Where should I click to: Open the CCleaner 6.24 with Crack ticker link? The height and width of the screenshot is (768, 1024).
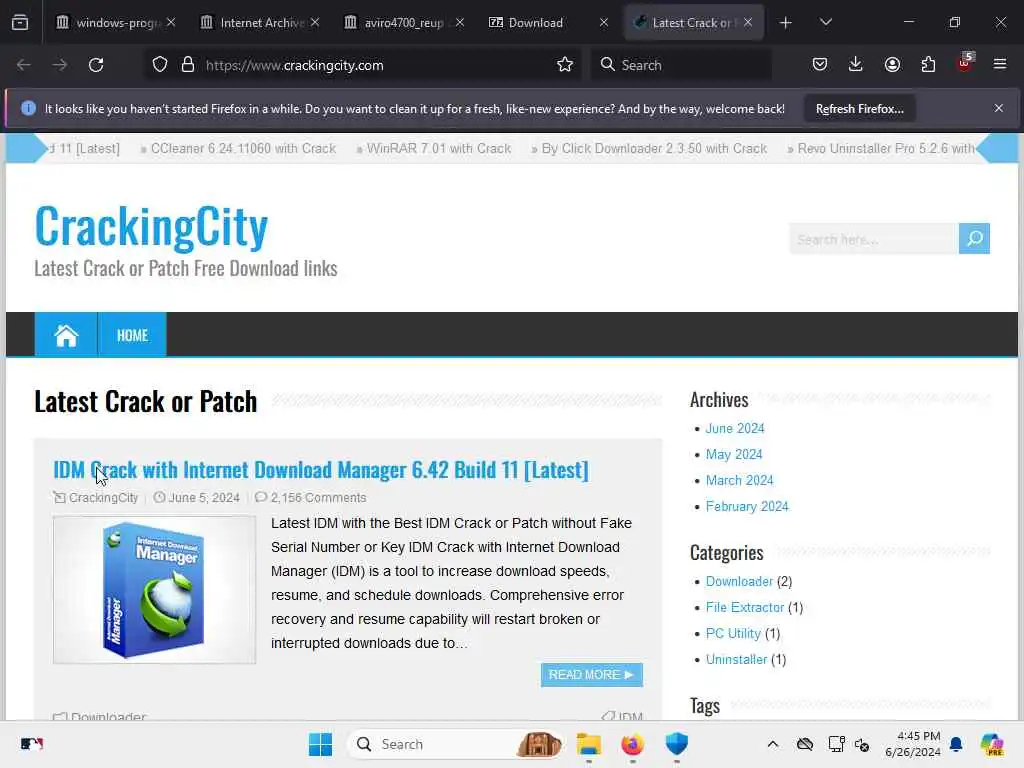[x=243, y=149]
